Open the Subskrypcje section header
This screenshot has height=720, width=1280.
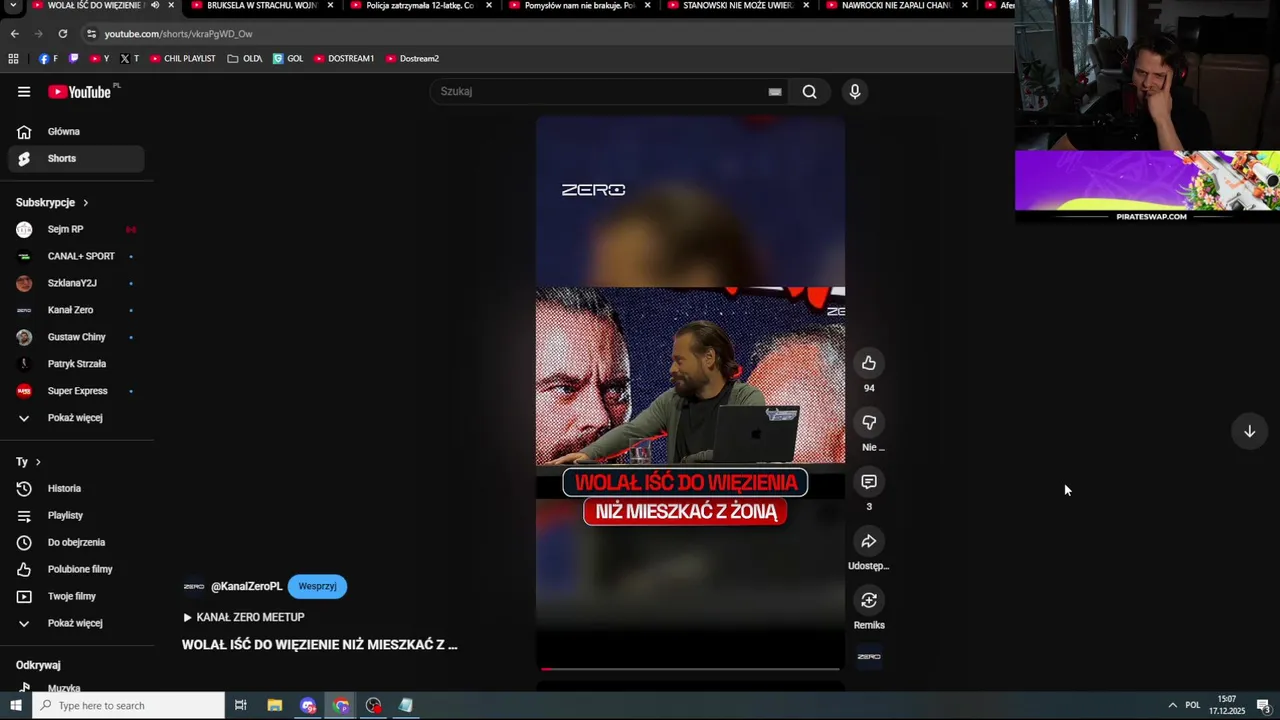(52, 203)
